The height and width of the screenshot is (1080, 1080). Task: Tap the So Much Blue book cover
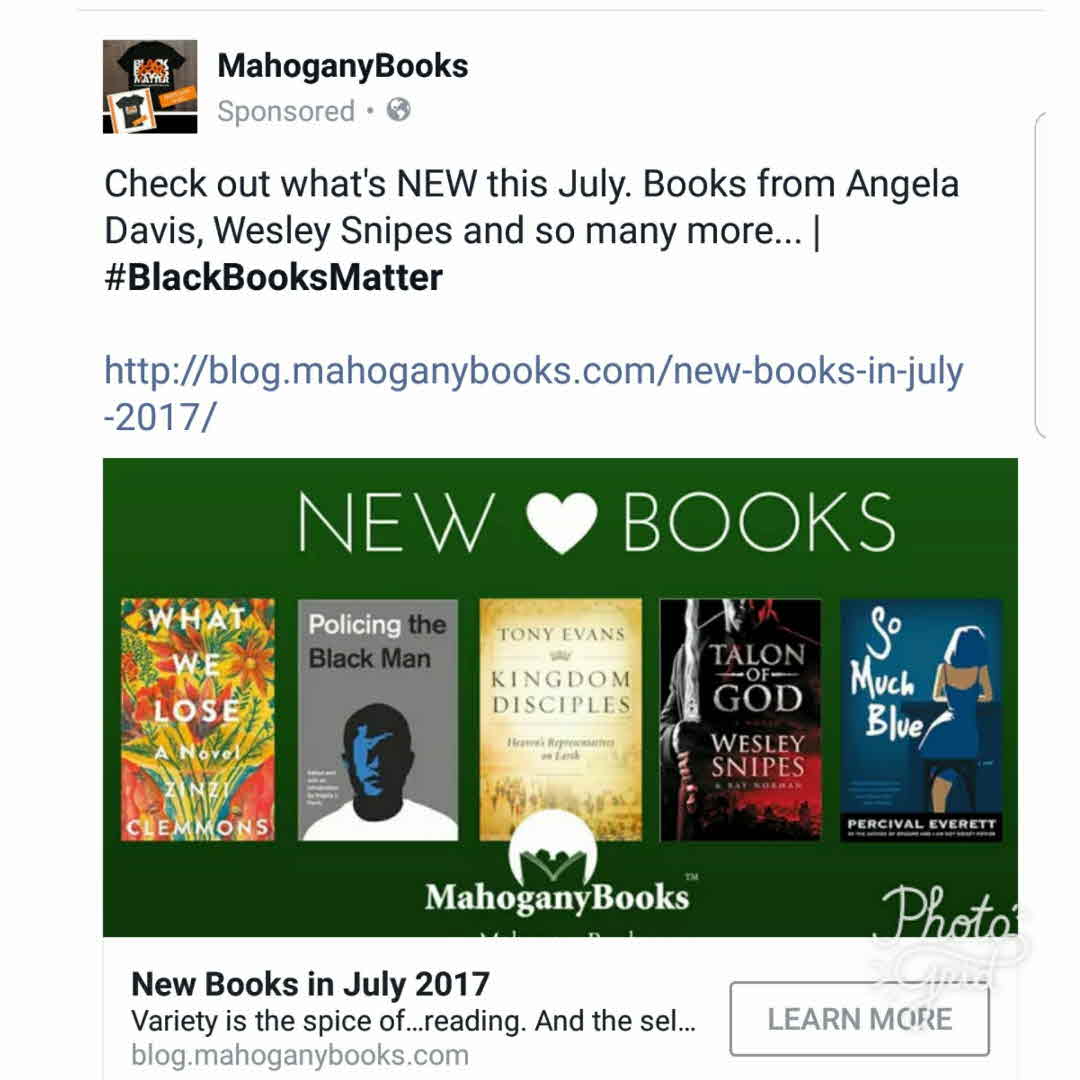click(x=922, y=719)
